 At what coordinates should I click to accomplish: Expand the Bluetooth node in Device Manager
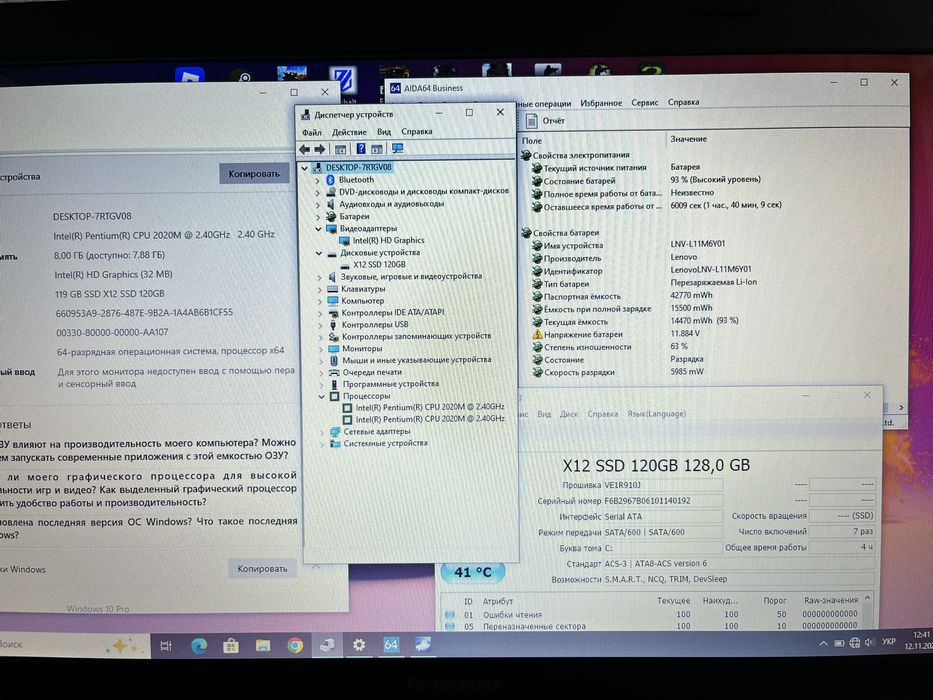(x=318, y=180)
